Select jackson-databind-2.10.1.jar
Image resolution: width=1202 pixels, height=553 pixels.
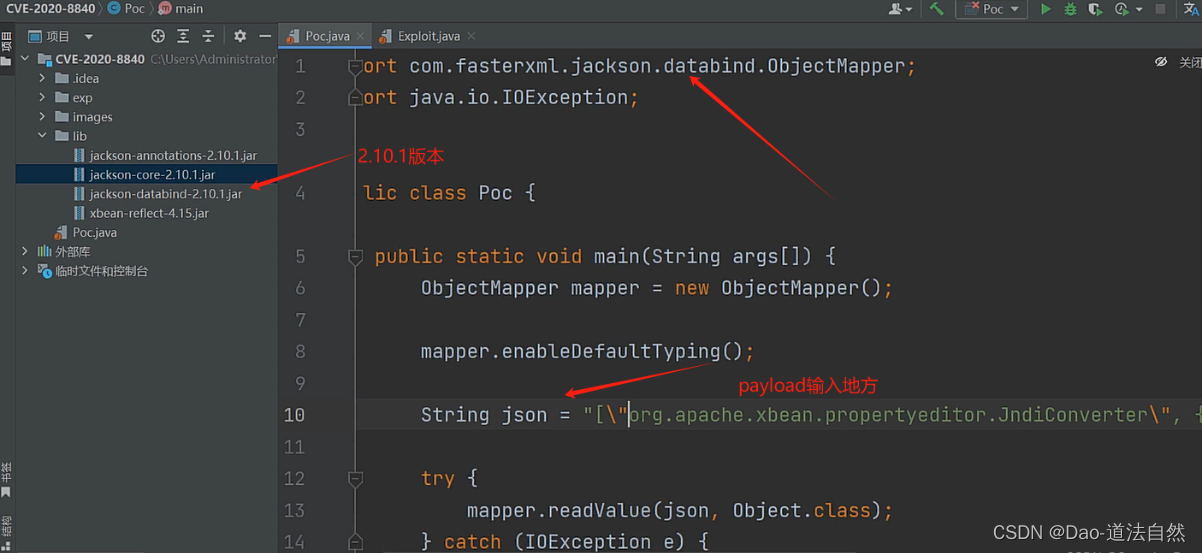point(166,194)
